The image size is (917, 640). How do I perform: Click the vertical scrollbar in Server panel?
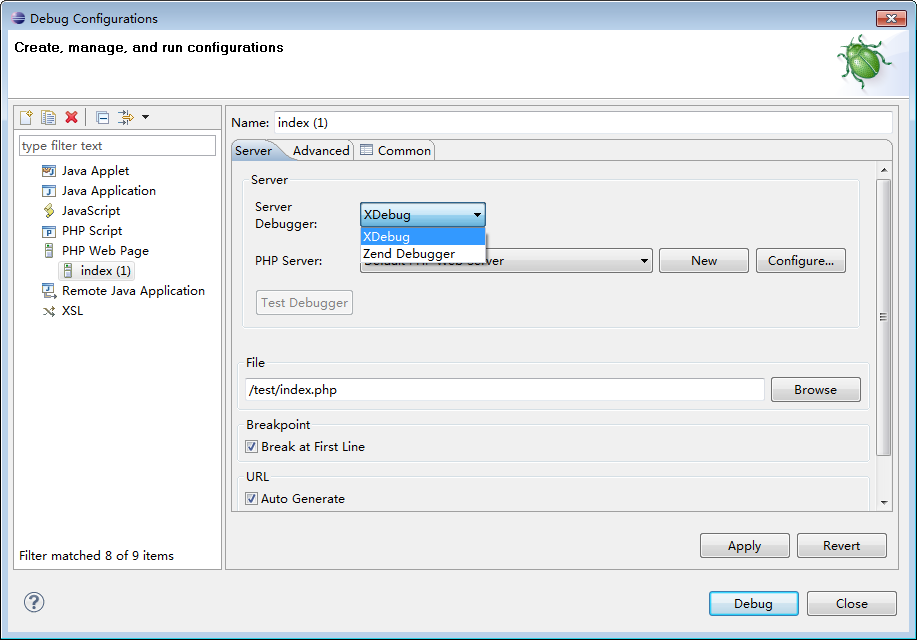pos(883,317)
